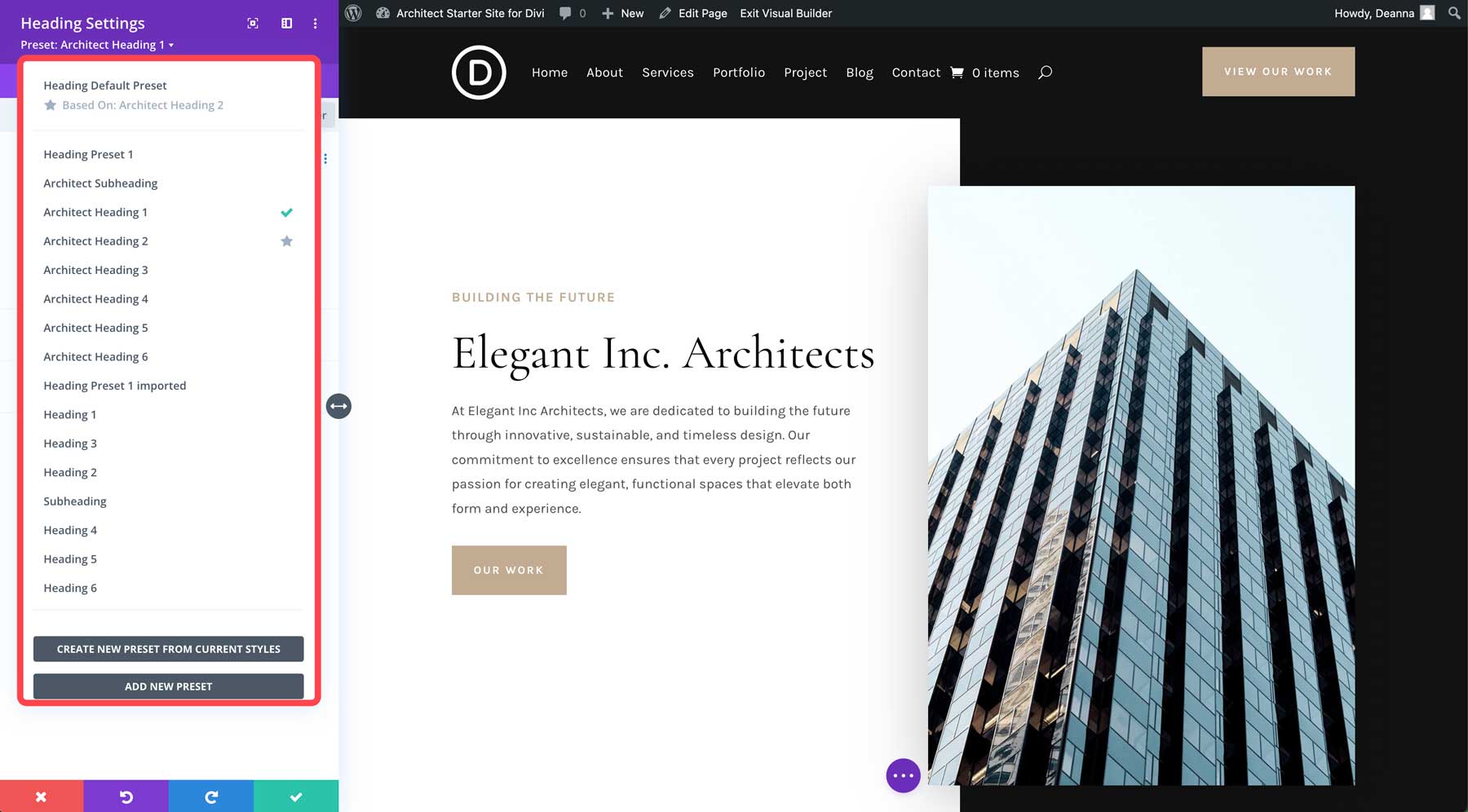Click the purple floating builder button

903,775
